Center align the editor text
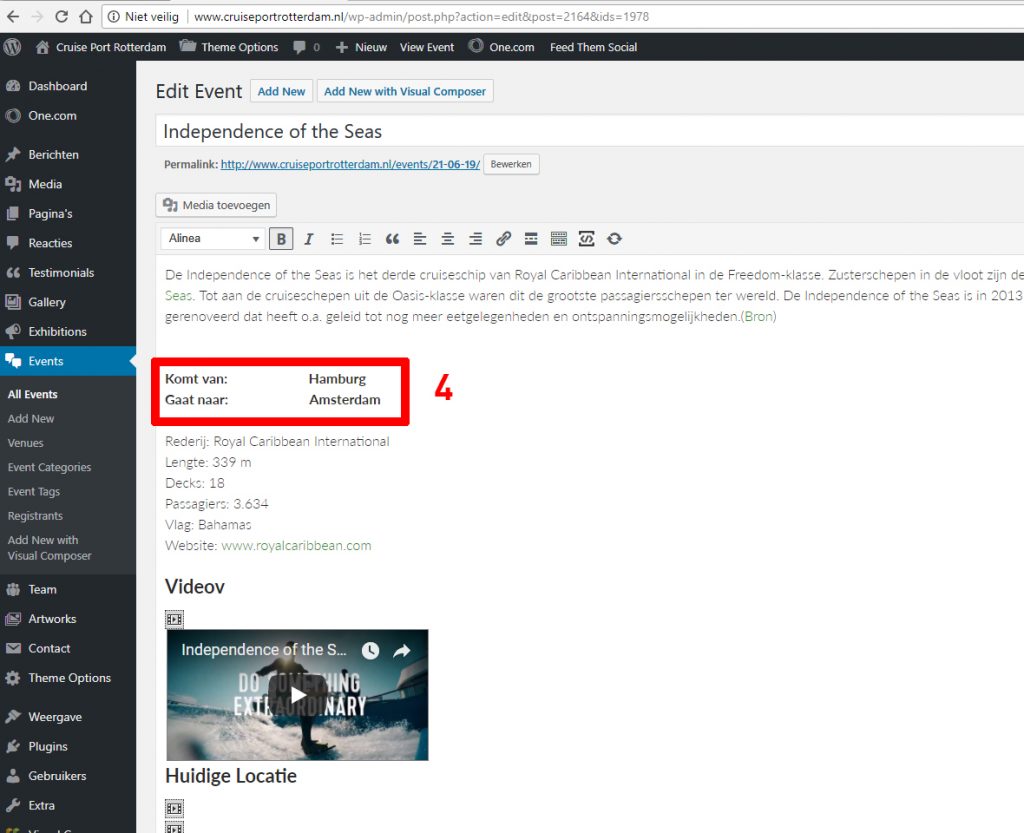Viewport: 1024px width, 833px height. pos(447,239)
